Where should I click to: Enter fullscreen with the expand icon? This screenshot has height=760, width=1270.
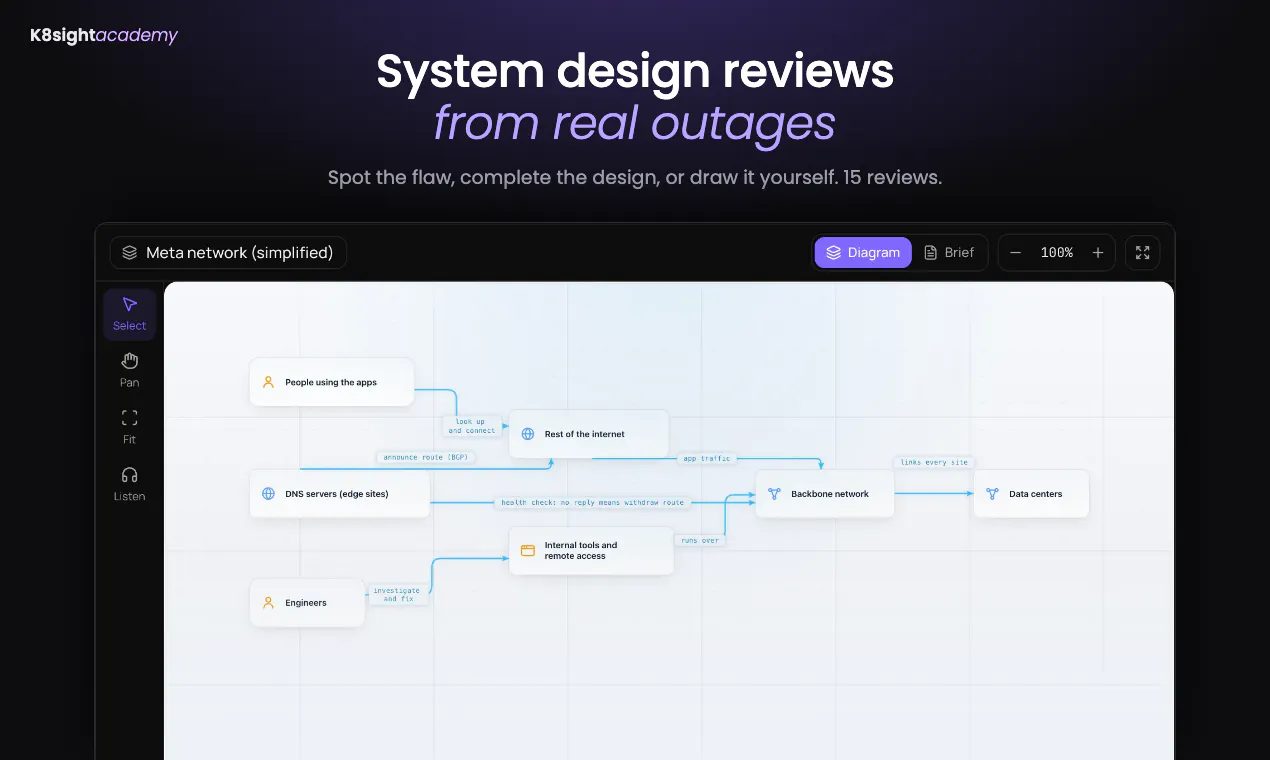(1143, 253)
